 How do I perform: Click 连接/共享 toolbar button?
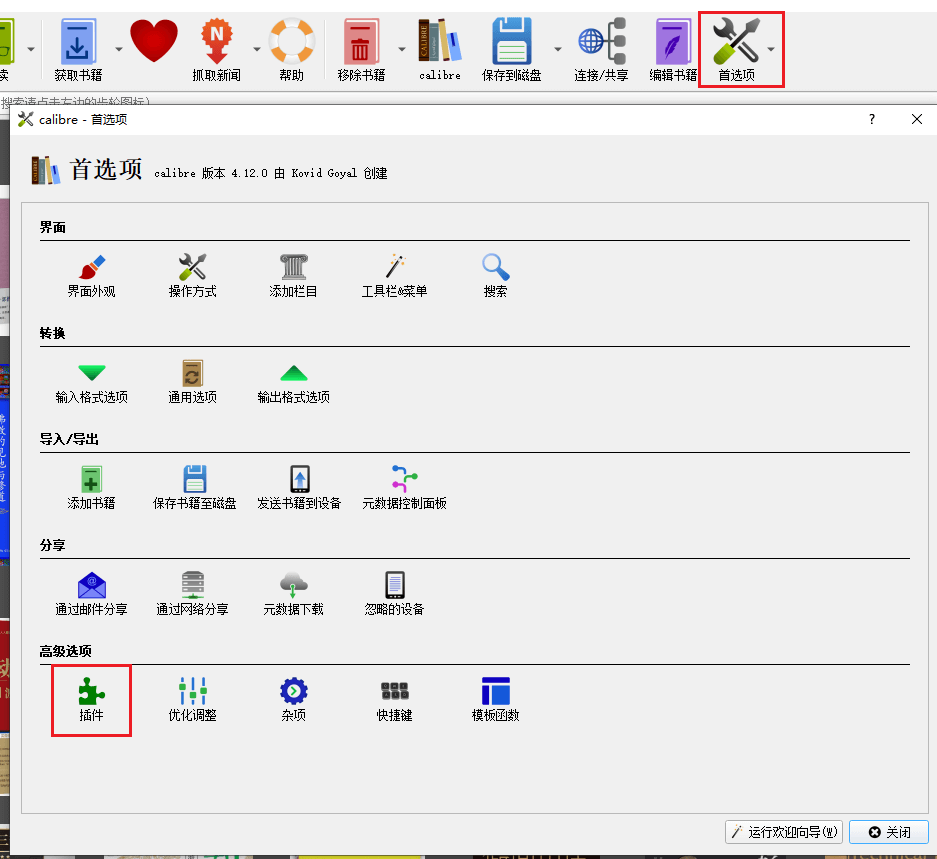point(601,50)
